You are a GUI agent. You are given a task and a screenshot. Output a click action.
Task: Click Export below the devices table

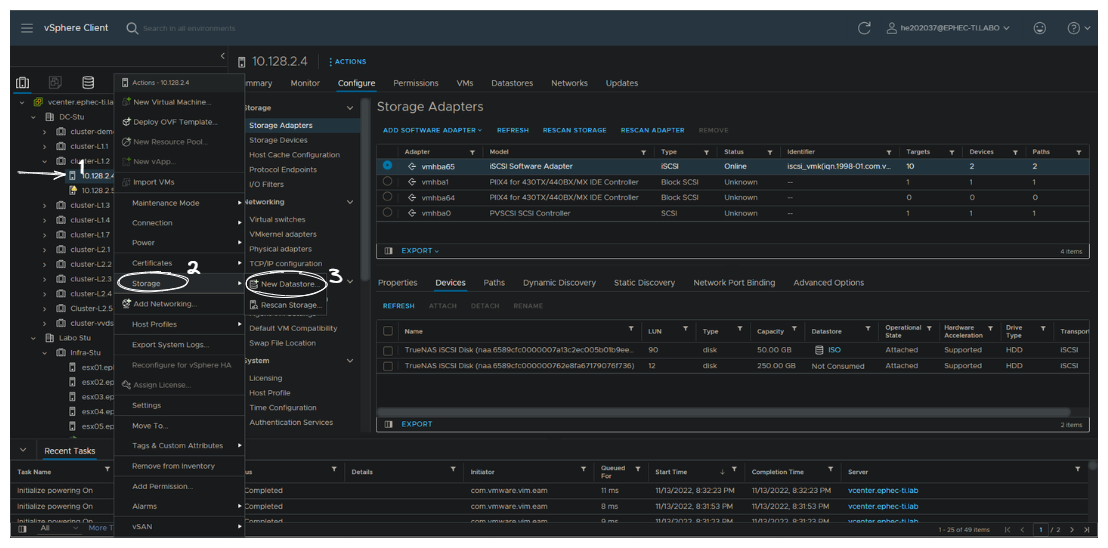tap(417, 424)
